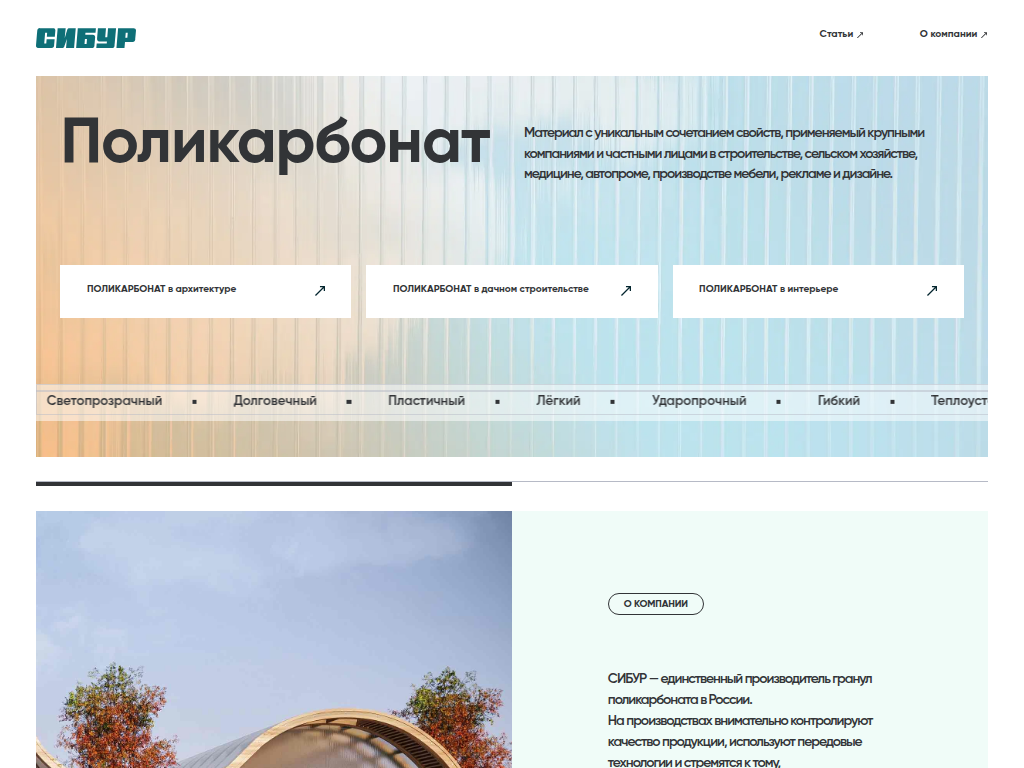1024x768 pixels.
Task: Click the dark progress bar under the banner
Action: pos(274,484)
